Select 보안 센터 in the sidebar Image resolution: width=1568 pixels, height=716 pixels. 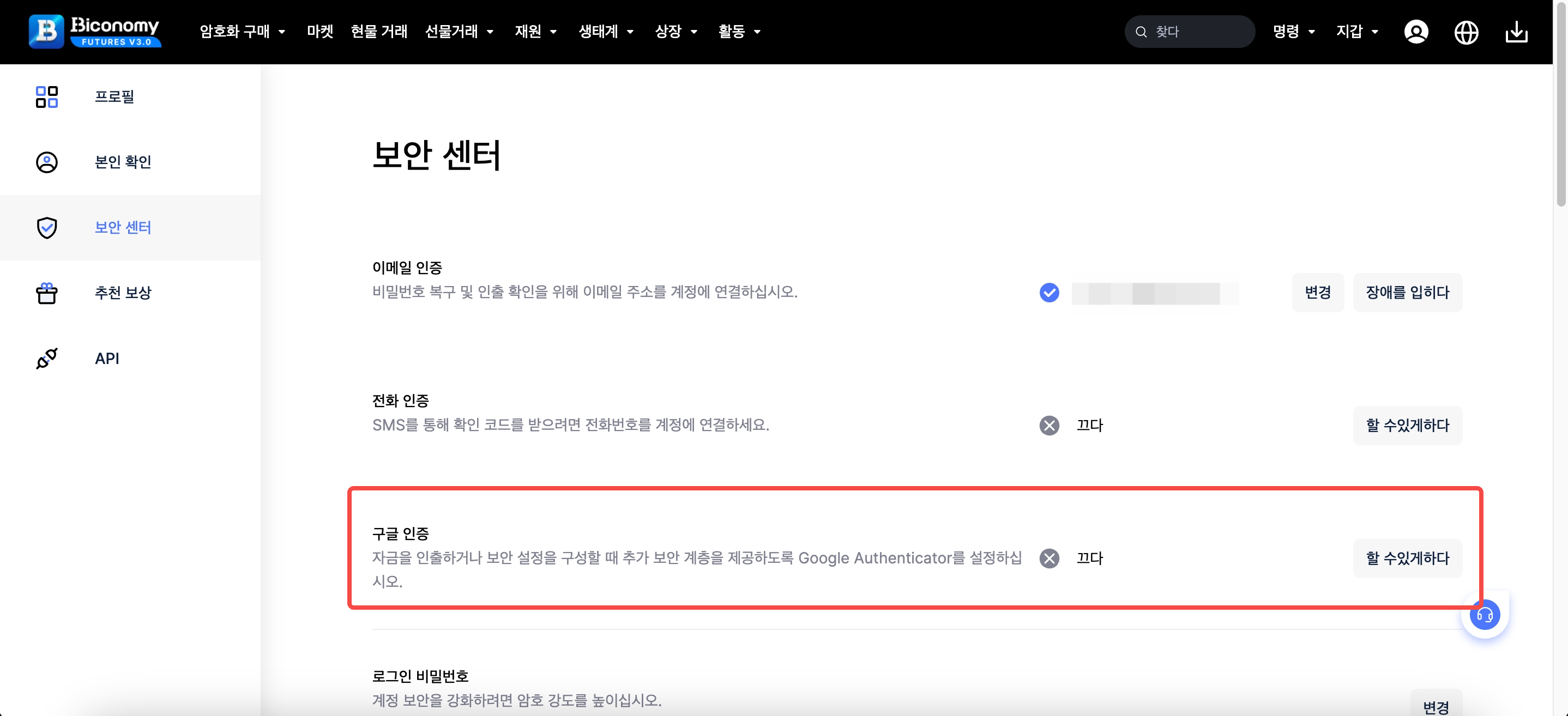pyautogui.click(x=123, y=228)
